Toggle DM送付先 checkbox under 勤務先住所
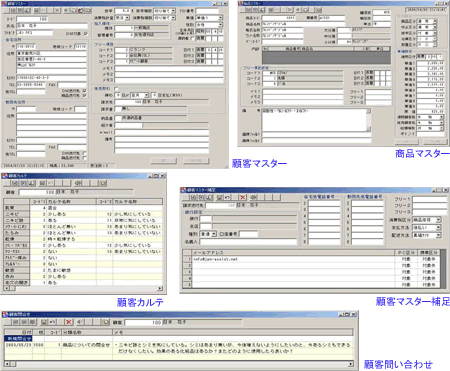450x371 pixels. (x=84, y=153)
